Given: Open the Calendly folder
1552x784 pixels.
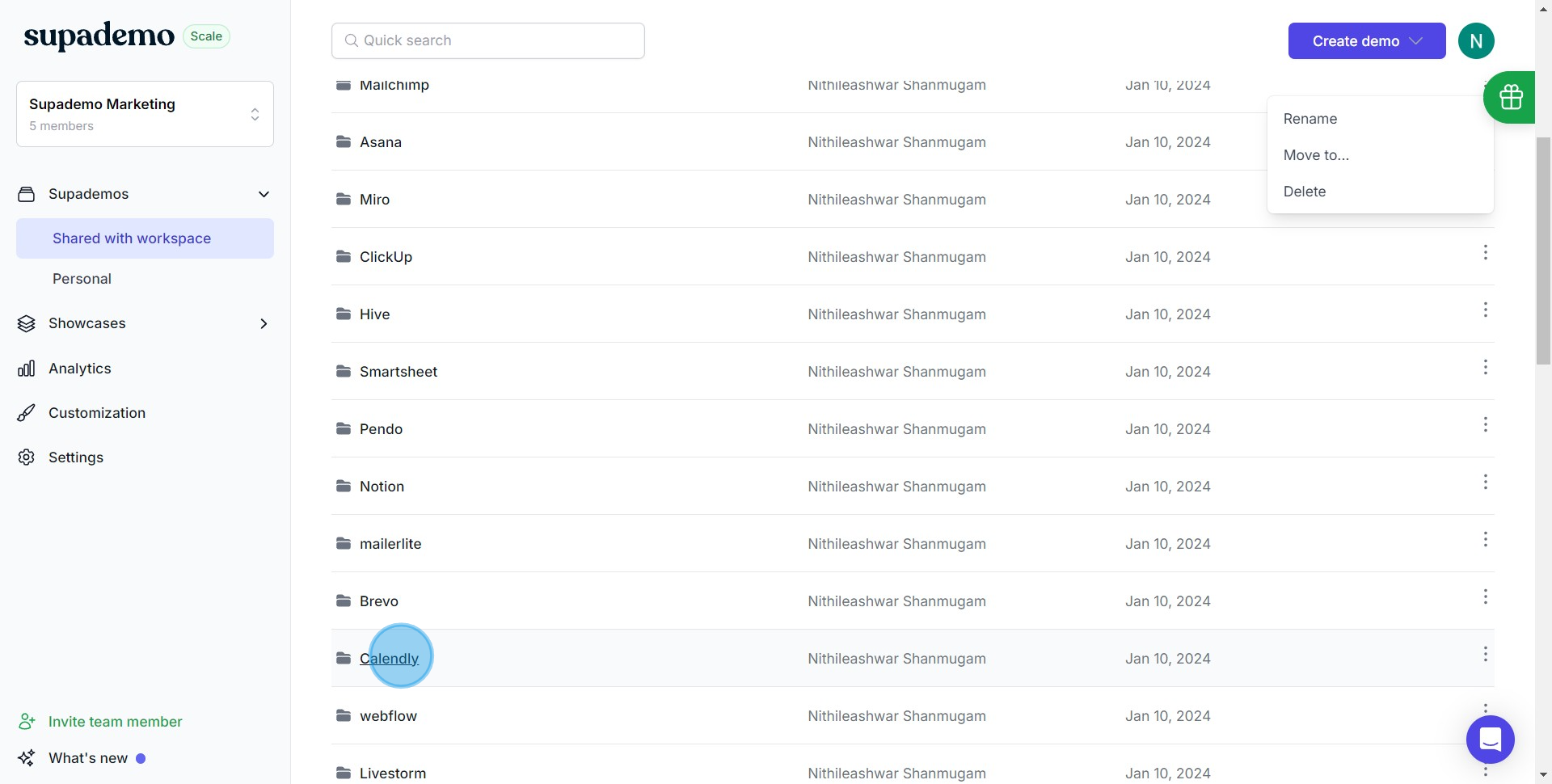Looking at the screenshot, I should pos(389,659).
